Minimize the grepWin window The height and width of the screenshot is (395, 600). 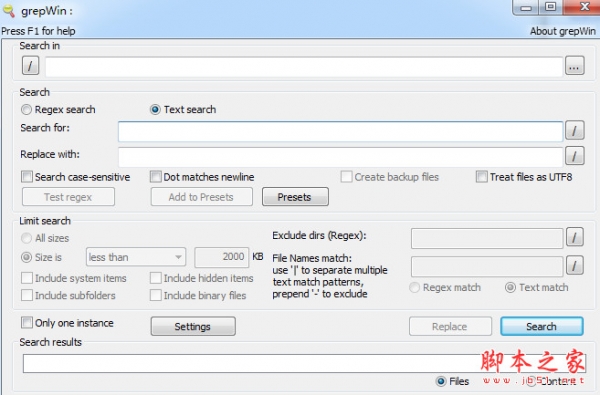pyautogui.click(x=526, y=7)
